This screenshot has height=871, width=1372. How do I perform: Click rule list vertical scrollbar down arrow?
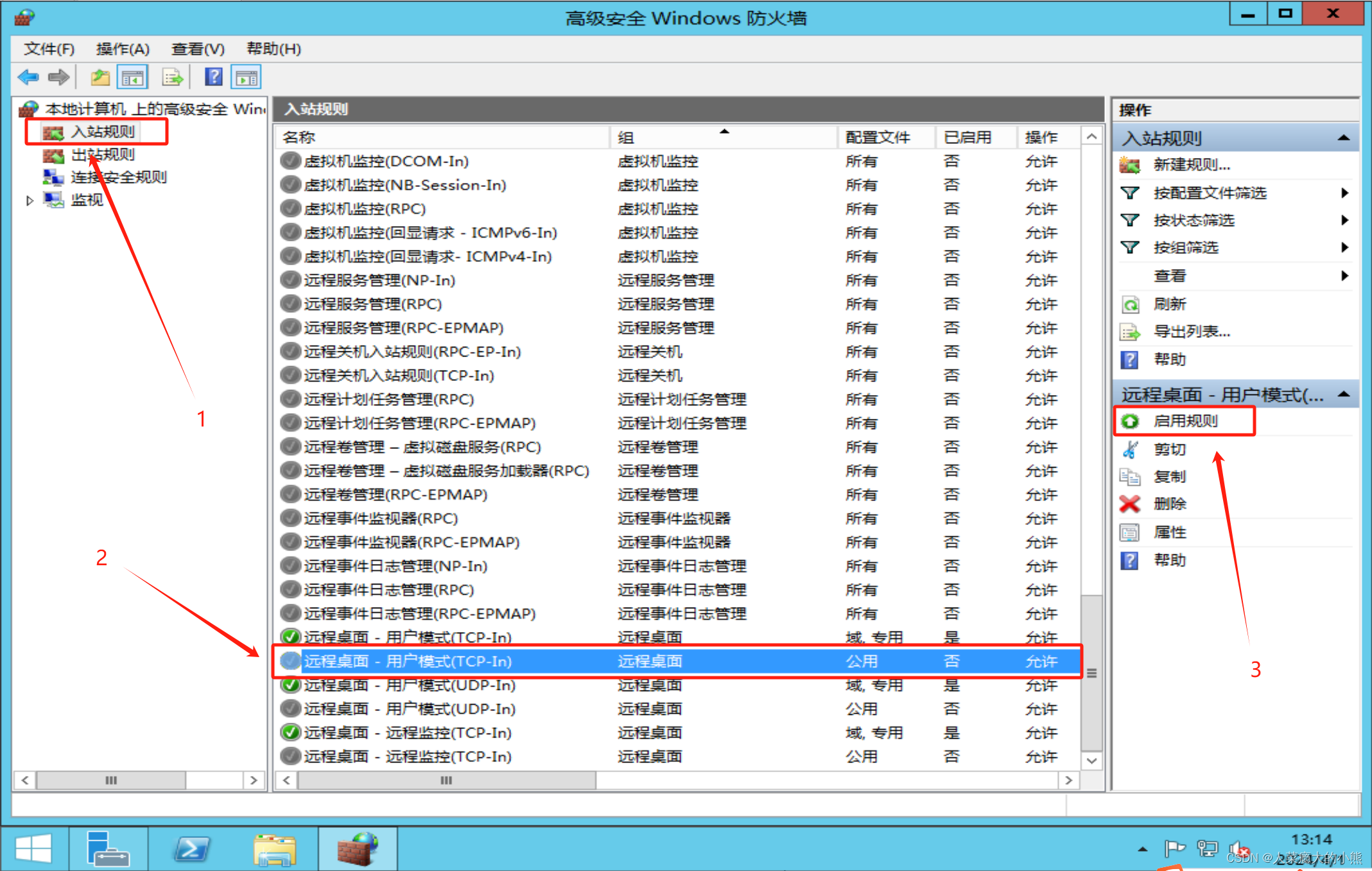click(x=1091, y=761)
